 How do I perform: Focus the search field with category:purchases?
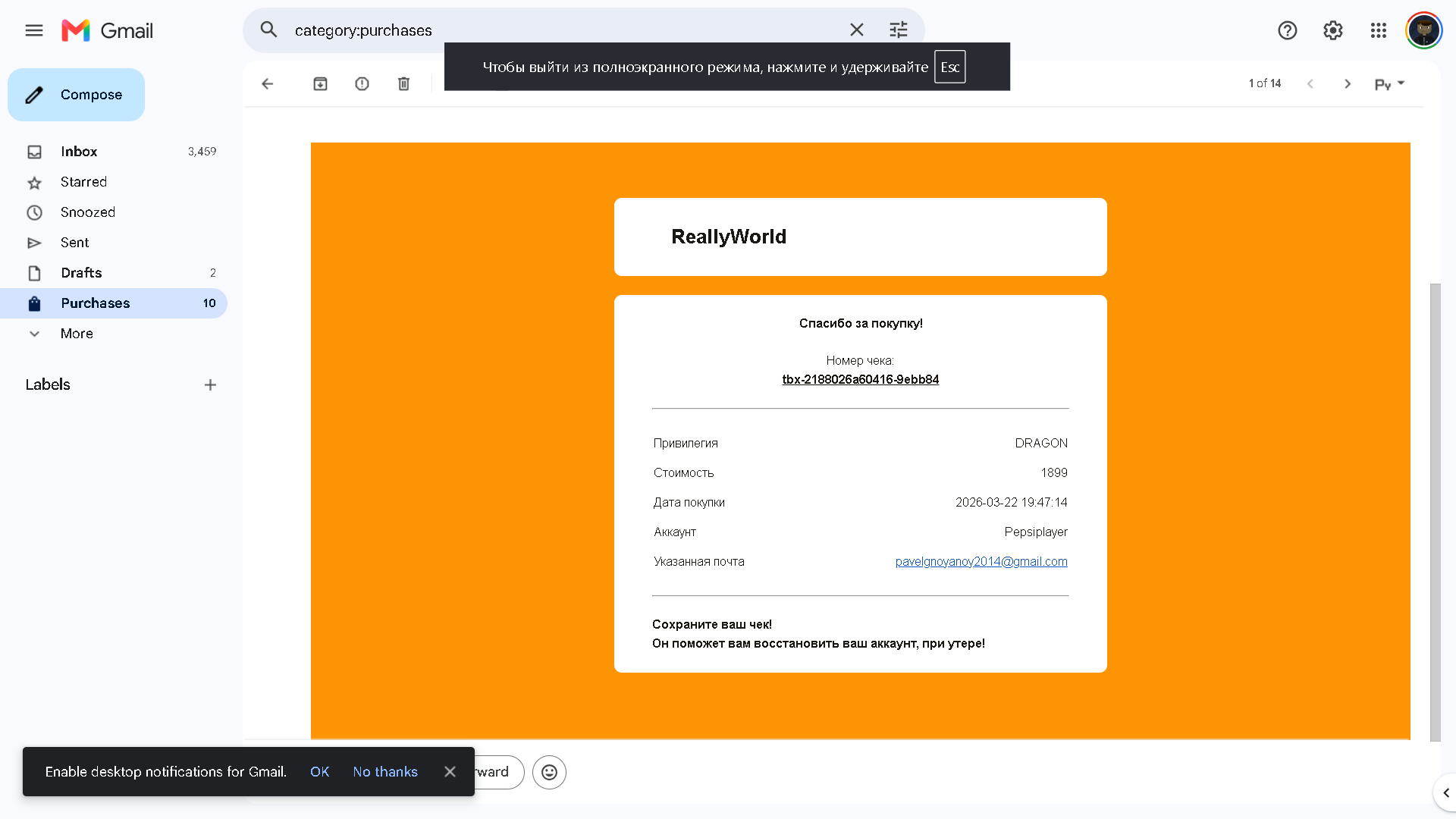(x=565, y=30)
